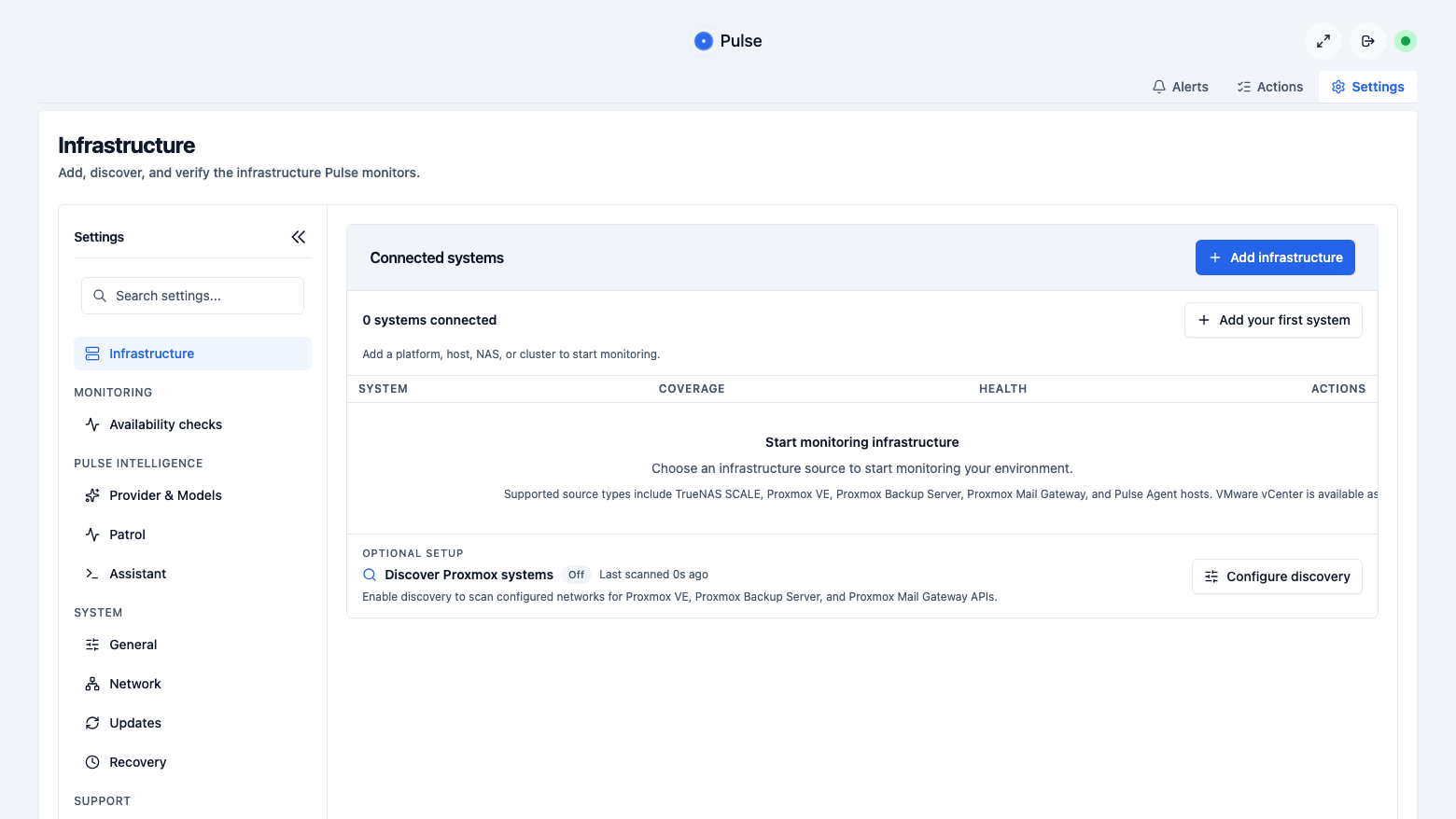
Task: Click the Assistant terminal prompt icon
Action: tap(92, 574)
